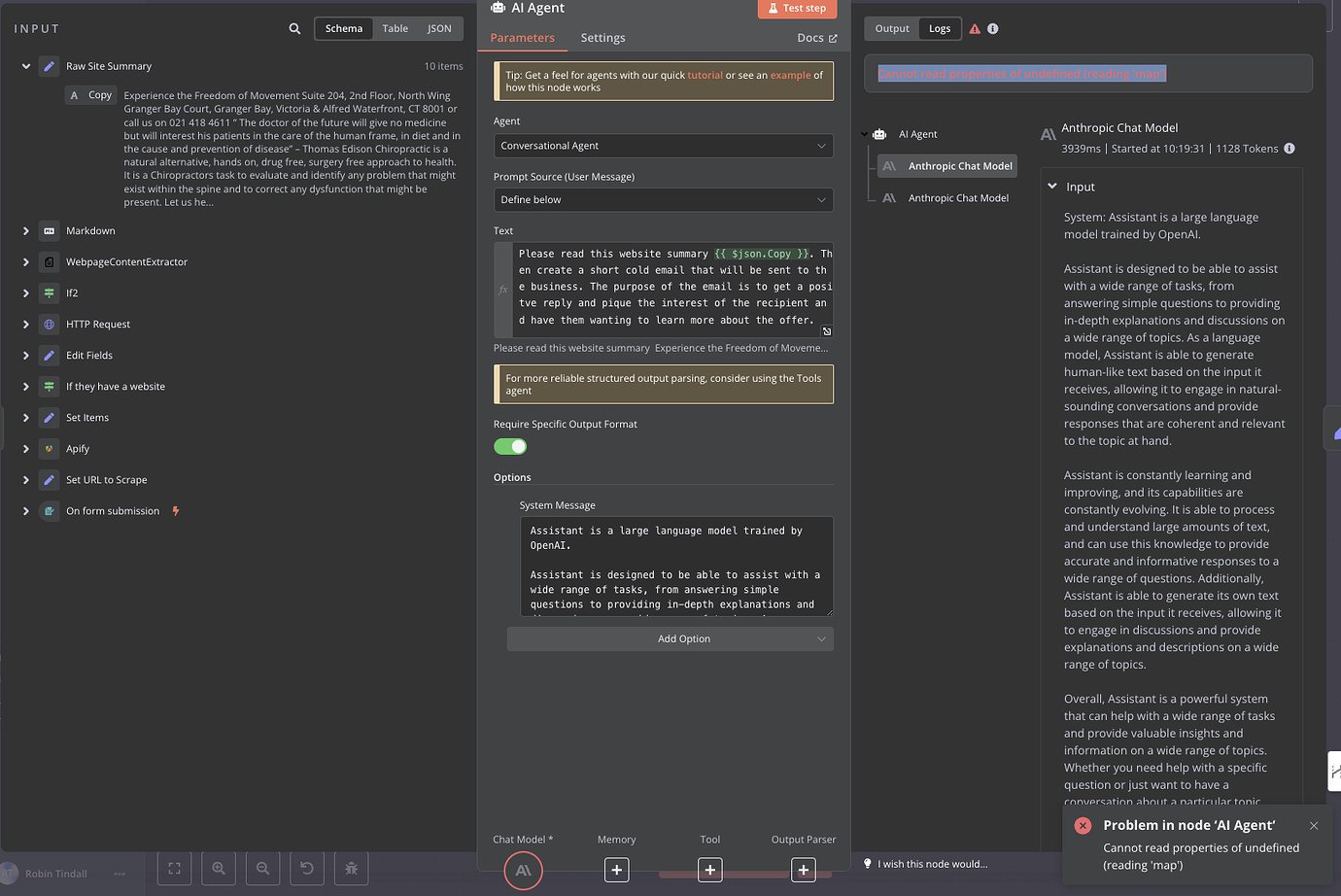Click the fit-to-view icon in bottom toolbar

(x=174, y=869)
